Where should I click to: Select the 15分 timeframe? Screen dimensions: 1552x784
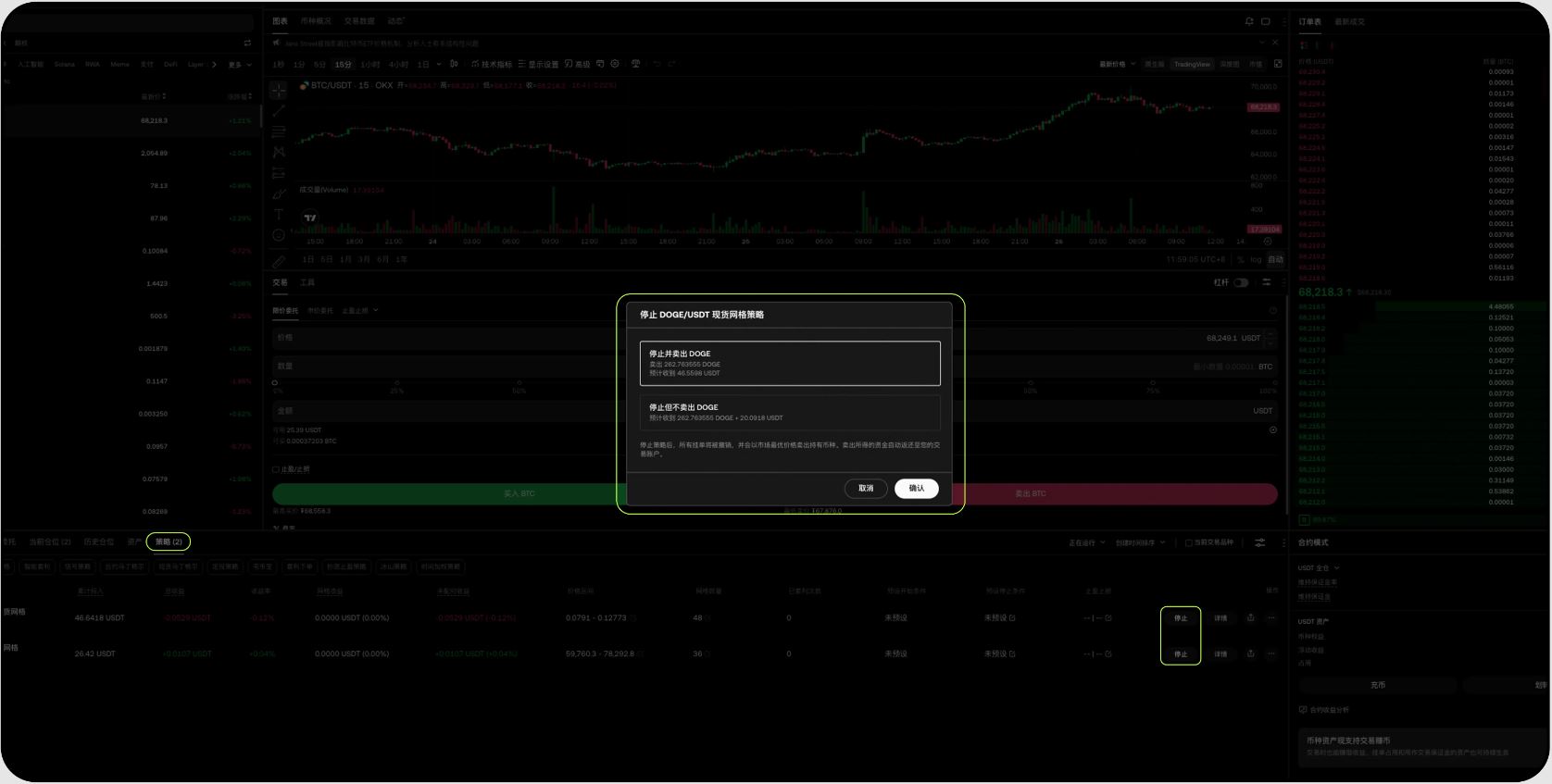(x=343, y=65)
